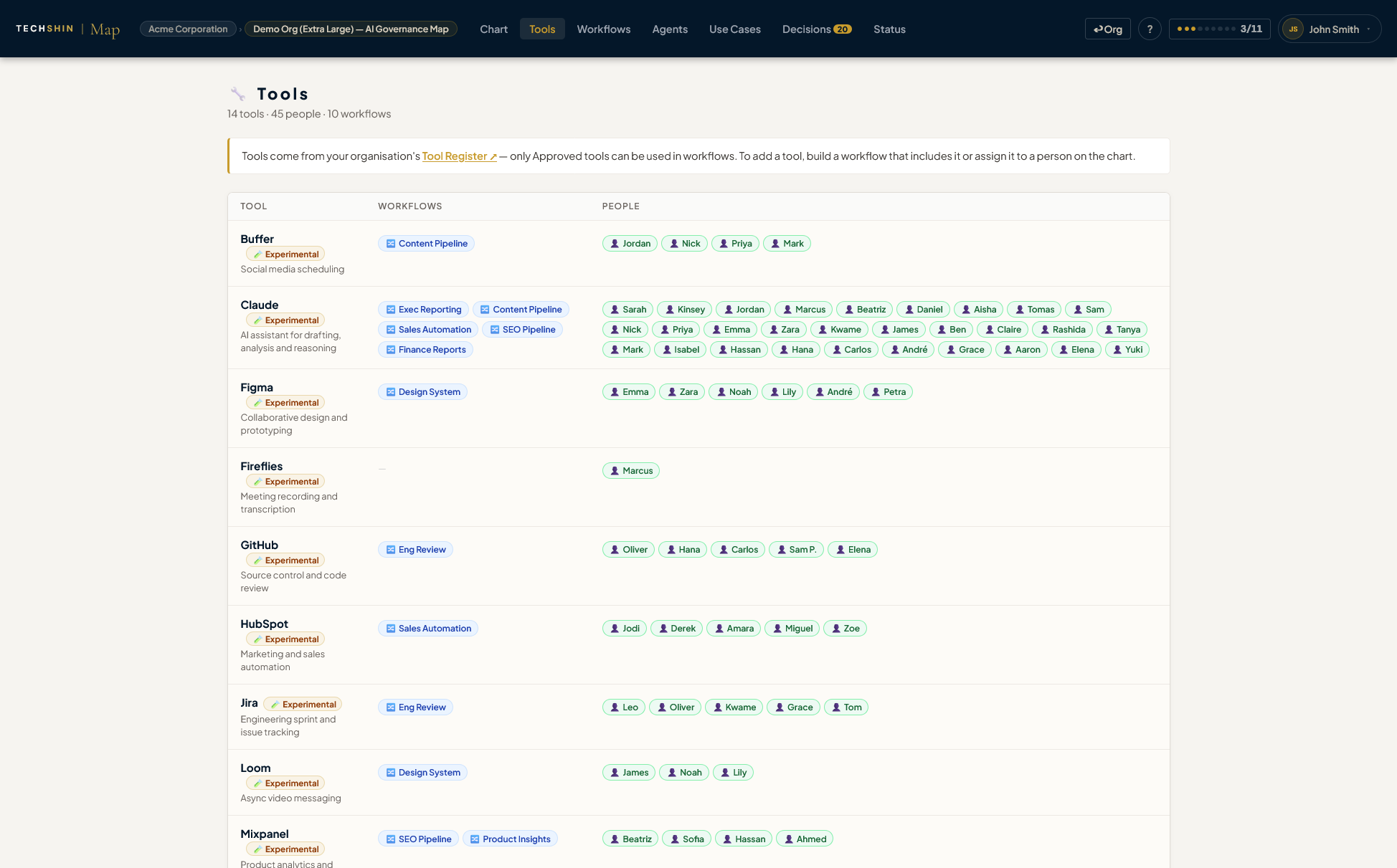Select Sofia chip in Mixpanel row
The width and height of the screenshot is (1397, 868).
pos(686,839)
